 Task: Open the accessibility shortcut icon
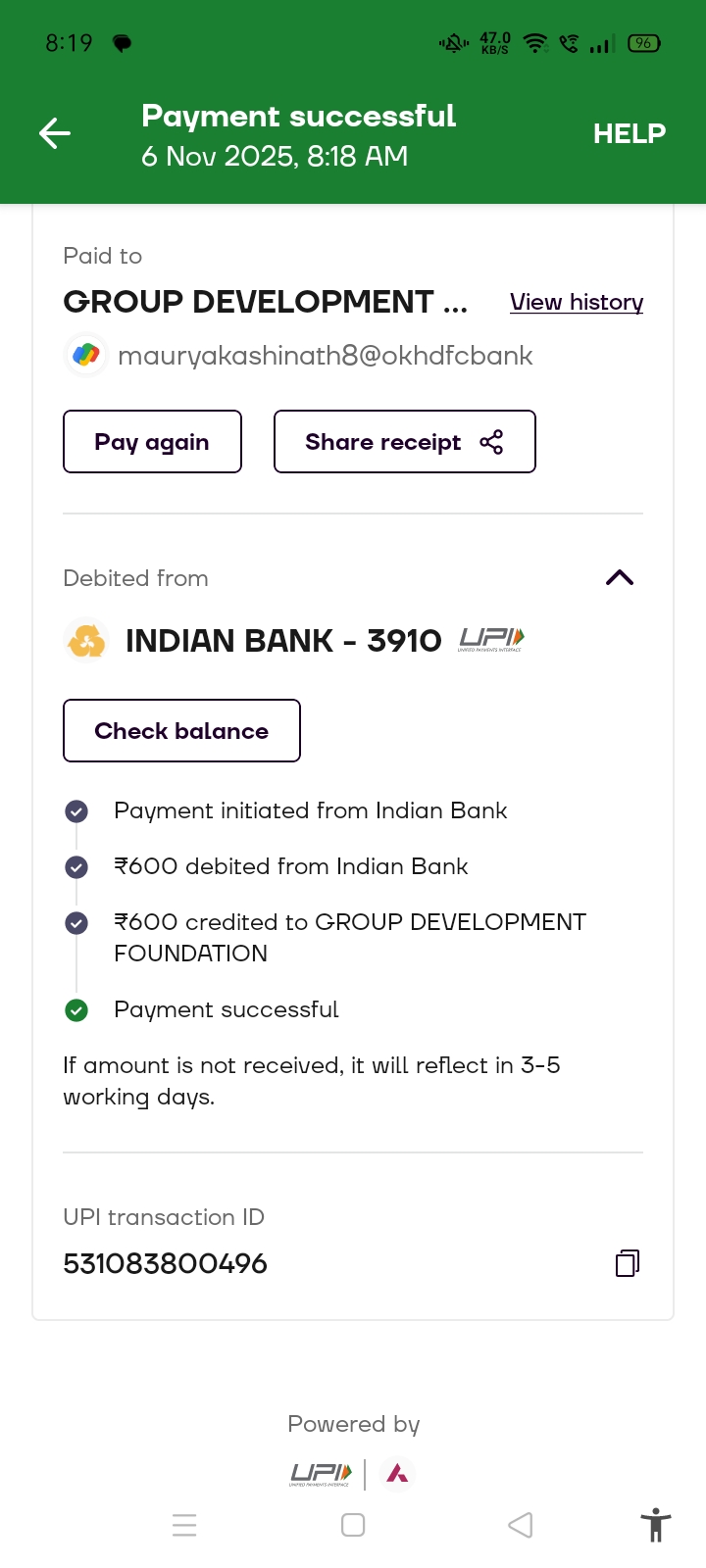(x=655, y=1525)
